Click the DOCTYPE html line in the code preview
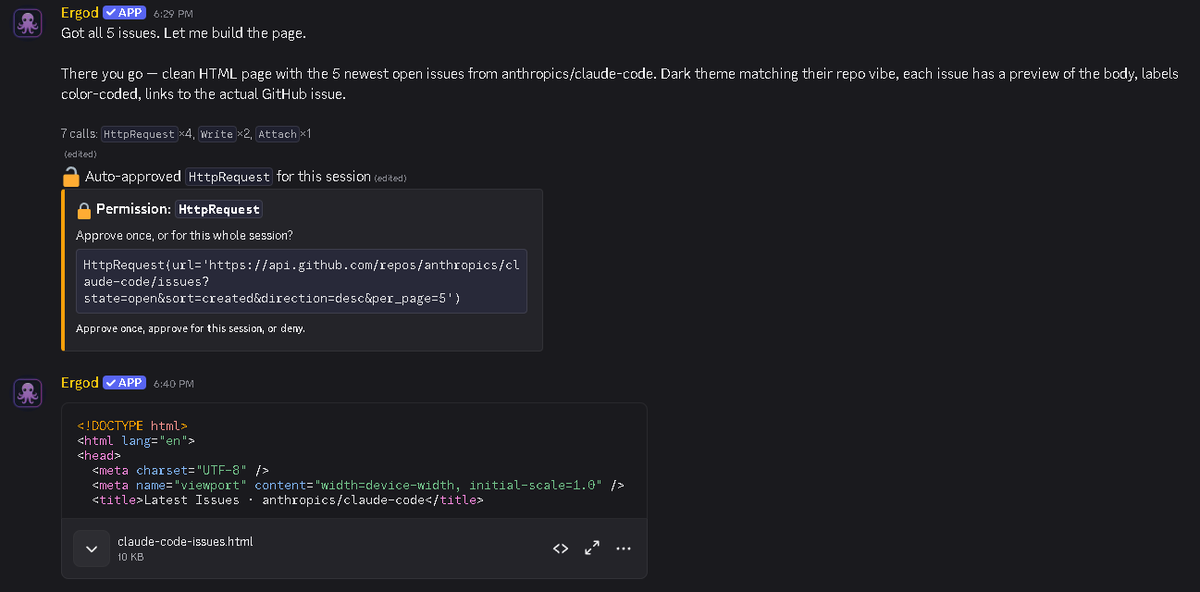1200x592 pixels. click(x=132, y=425)
